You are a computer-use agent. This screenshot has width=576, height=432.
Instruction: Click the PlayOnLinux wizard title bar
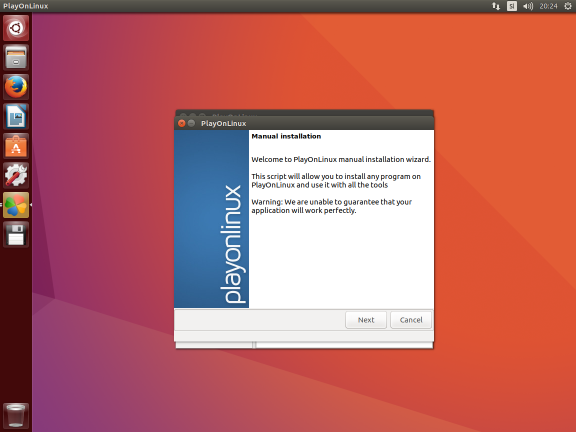(x=304, y=123)
